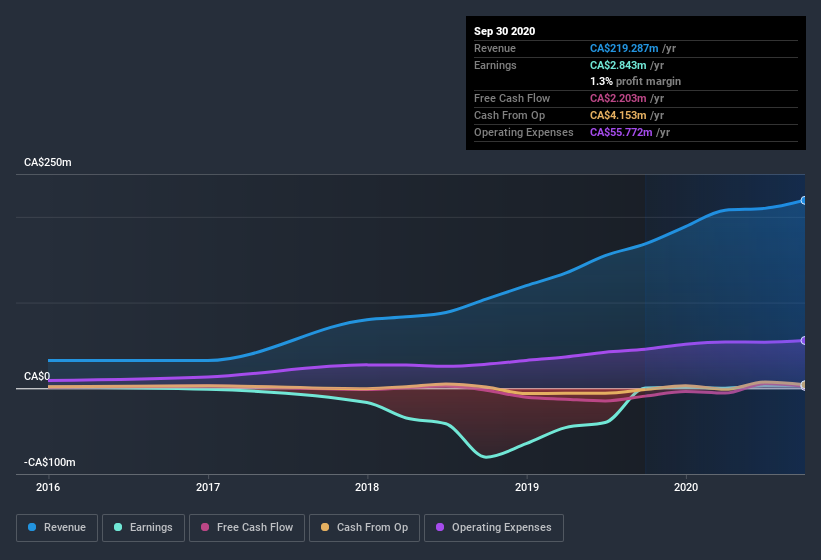The image size is (821, 560).
Task: Toggle Free Cash Flow legend button
Action: pyautogui.click(x=247, y=528)
